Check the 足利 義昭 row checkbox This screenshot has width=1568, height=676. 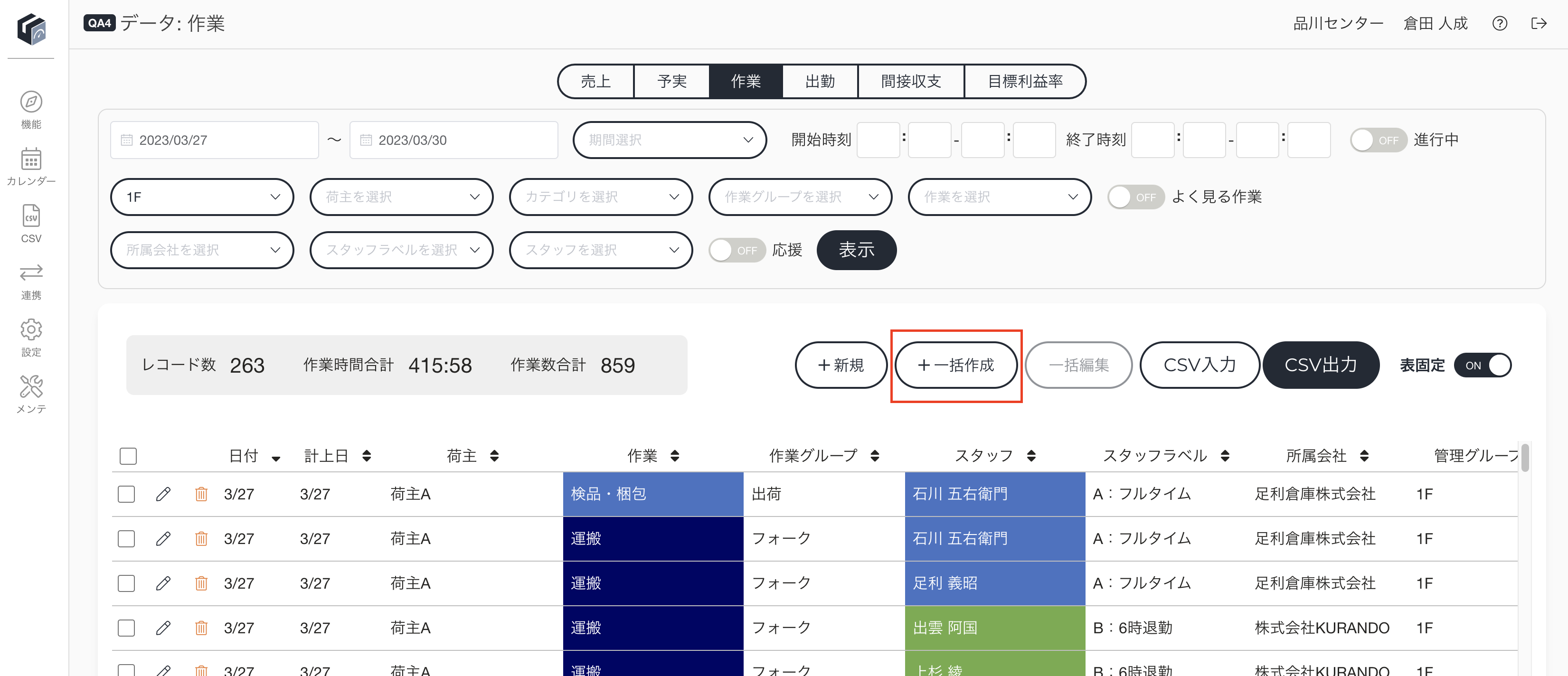pyautogui.click(x=126, y=583)
